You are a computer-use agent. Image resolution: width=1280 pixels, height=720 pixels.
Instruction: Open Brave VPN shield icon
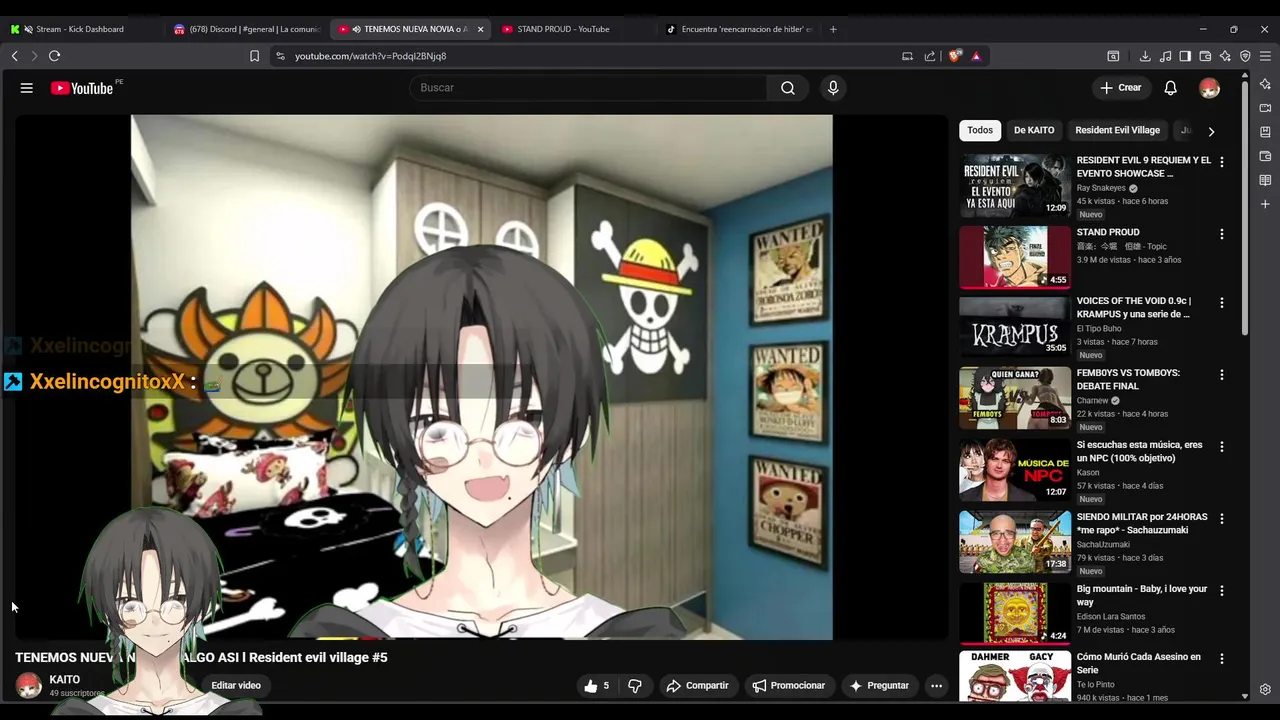click(1245, 56)
